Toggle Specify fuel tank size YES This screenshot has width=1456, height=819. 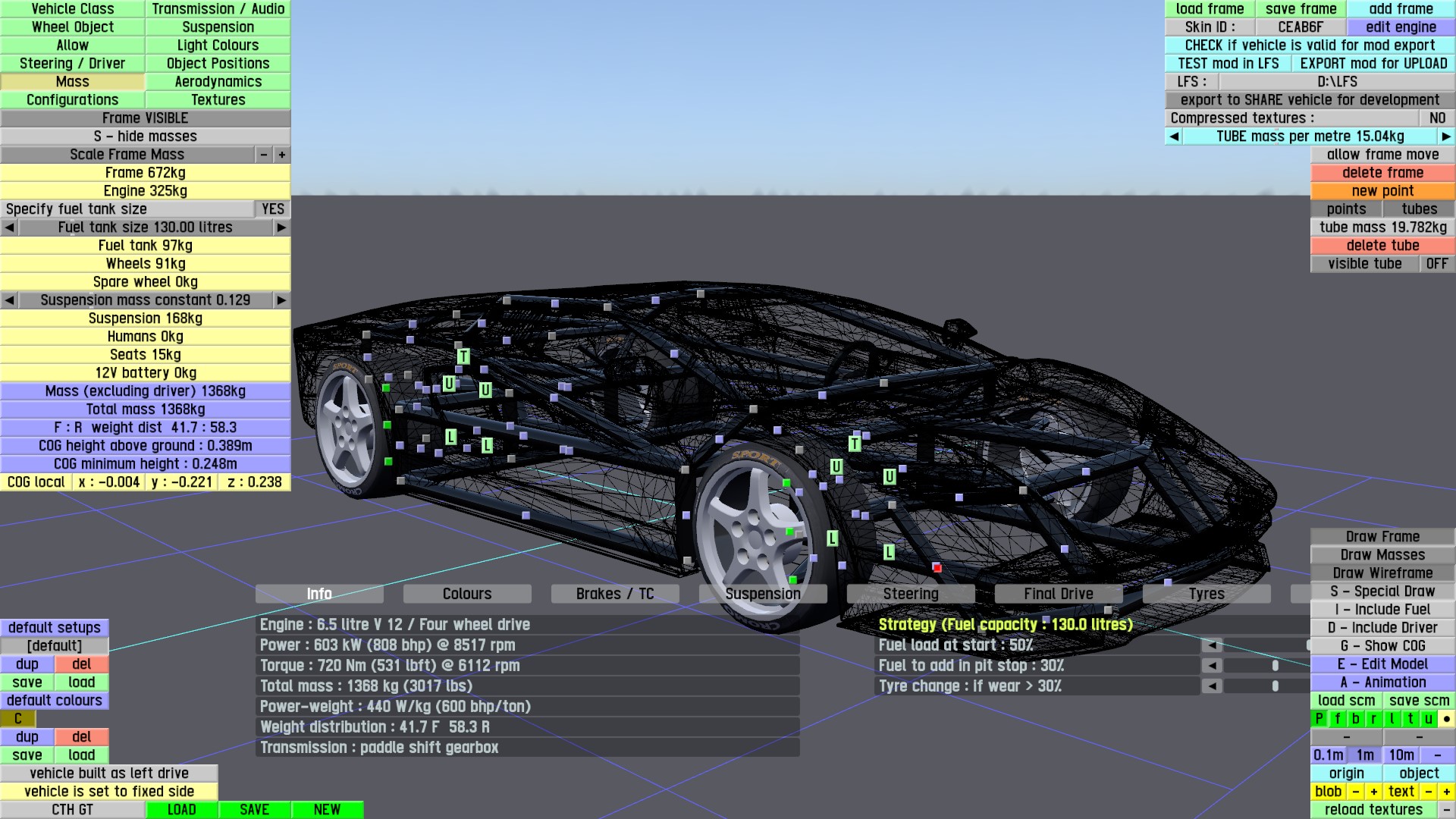tap(272, 209)
